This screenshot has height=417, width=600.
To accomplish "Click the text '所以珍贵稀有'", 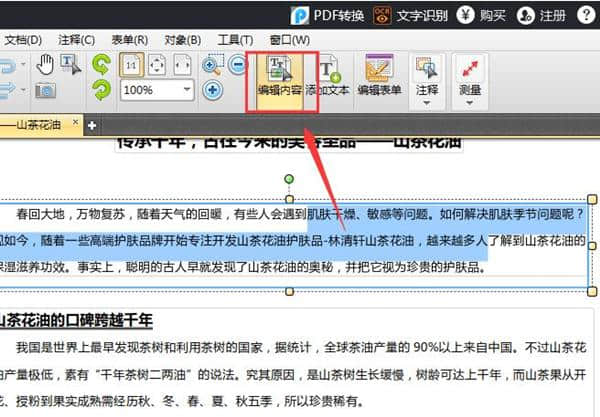I will 321,401.
